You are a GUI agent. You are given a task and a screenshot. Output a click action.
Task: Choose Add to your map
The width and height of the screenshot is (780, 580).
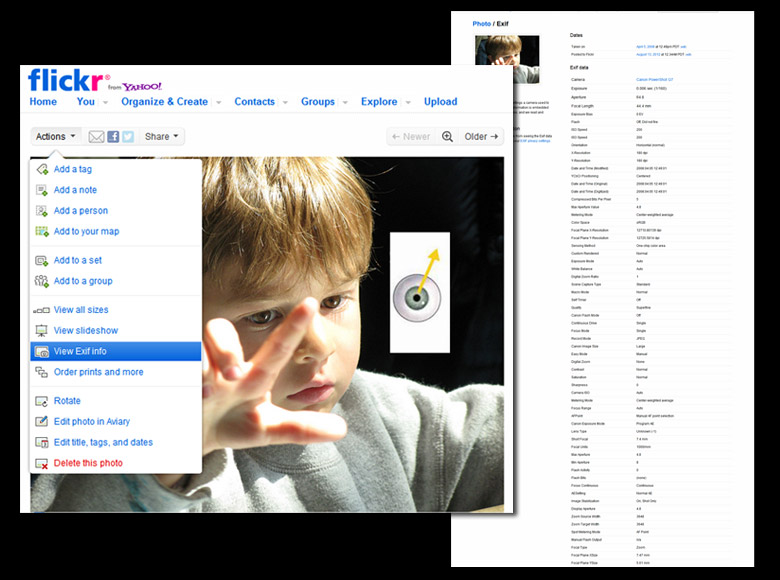coord(86,232)
